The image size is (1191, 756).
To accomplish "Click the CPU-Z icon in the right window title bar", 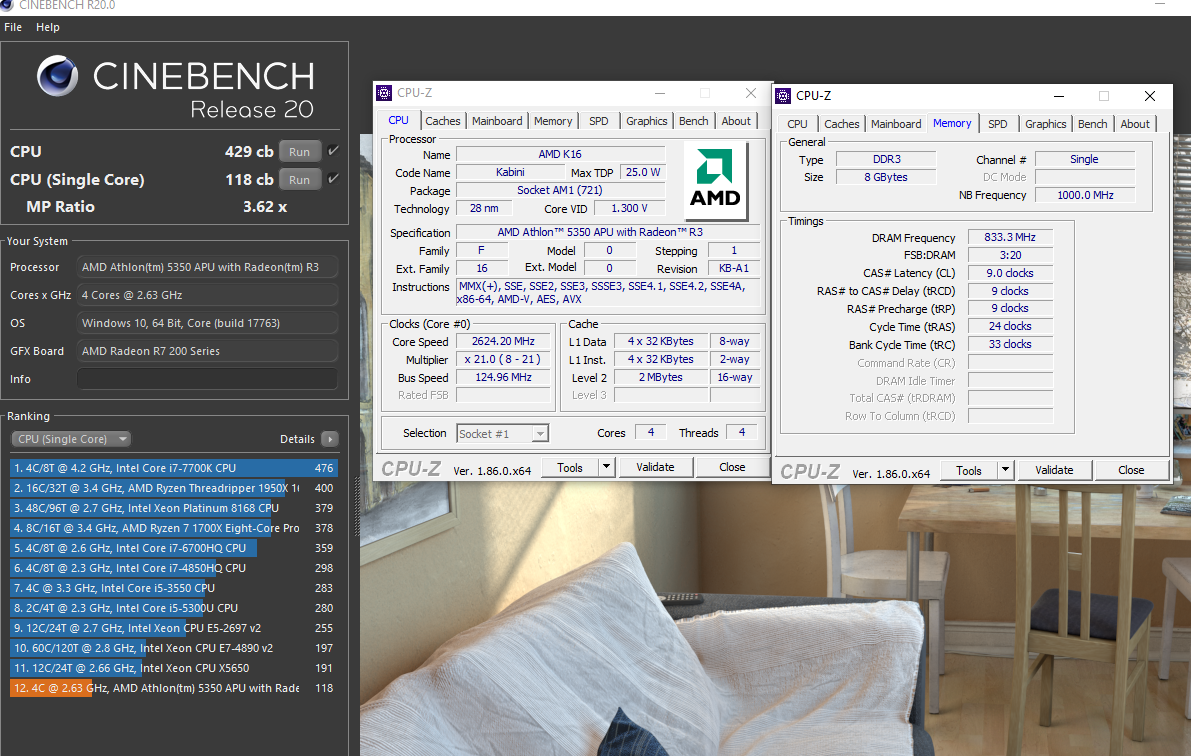I will coord(782,95).
